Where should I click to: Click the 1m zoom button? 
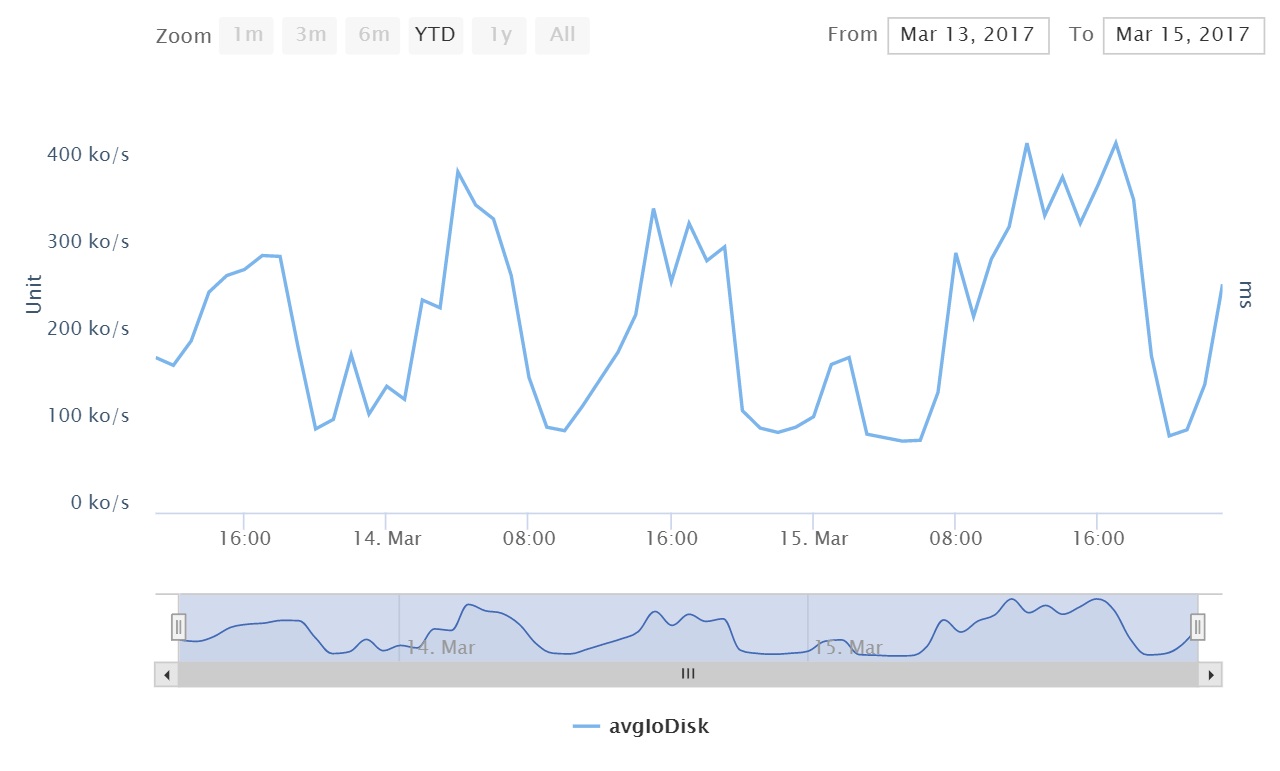[x=246, y=35]
